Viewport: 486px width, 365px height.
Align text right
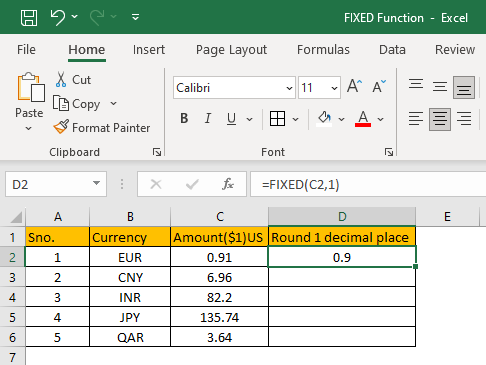464,119
